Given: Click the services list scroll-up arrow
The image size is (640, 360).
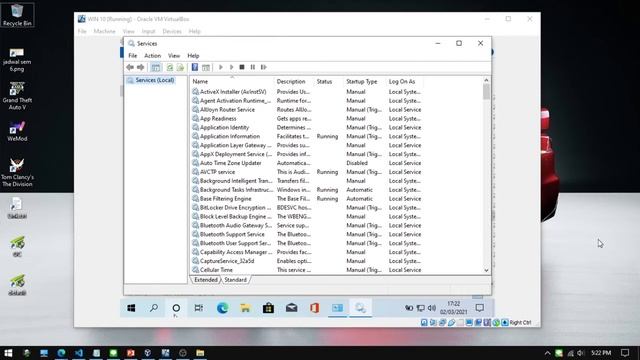Looking at the screenshot, I should pos(486,80).
